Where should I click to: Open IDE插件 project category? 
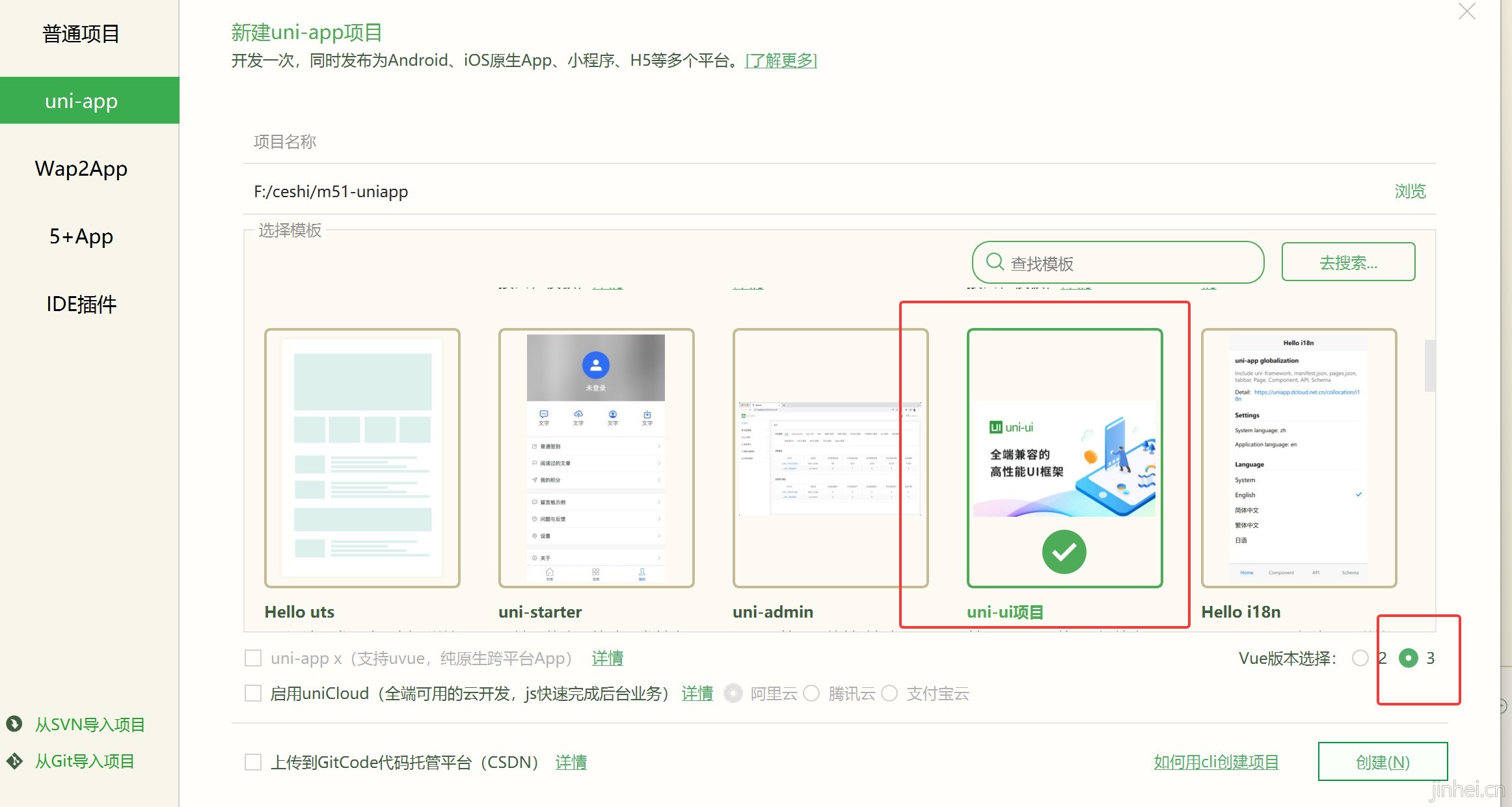coord(81,304)
